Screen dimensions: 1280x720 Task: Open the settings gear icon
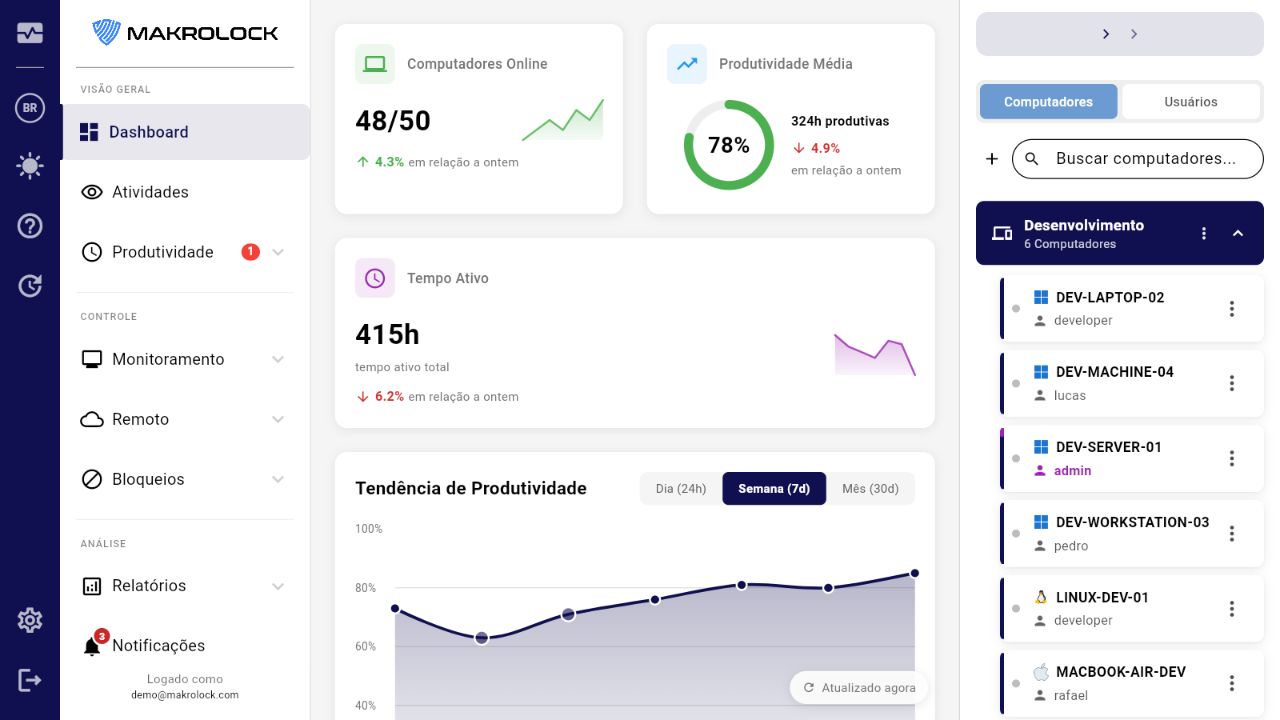(30, 620)
